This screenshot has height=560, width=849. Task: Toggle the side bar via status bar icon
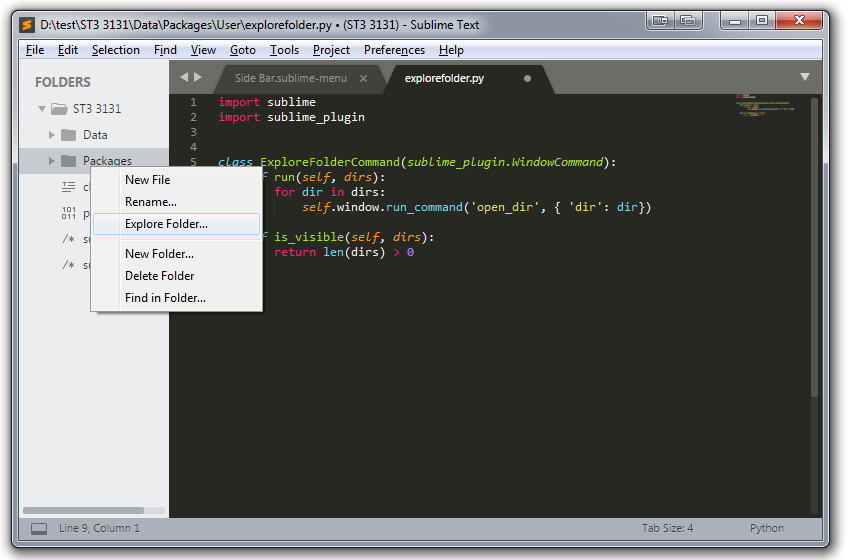click(x=39, y=529)
